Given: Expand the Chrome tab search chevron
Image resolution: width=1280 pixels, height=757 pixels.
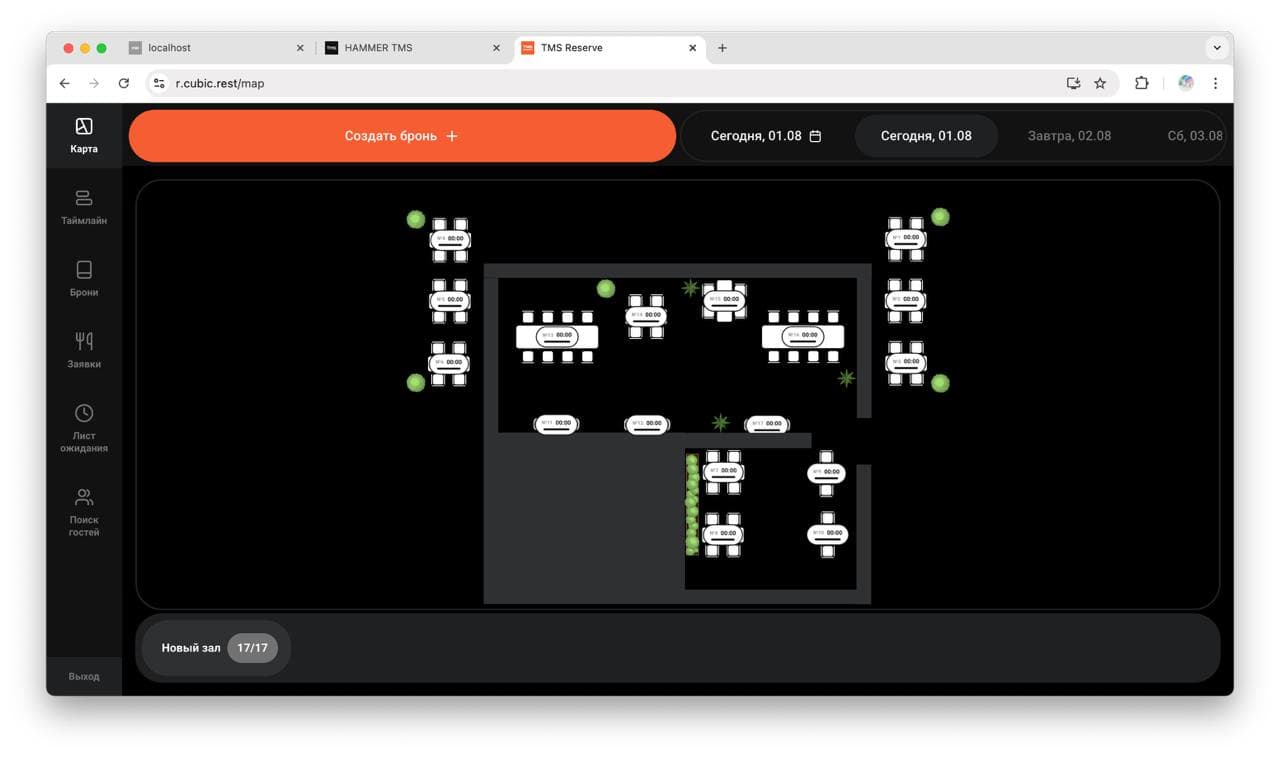Looking at the screenshot, I should point(1216,47).
